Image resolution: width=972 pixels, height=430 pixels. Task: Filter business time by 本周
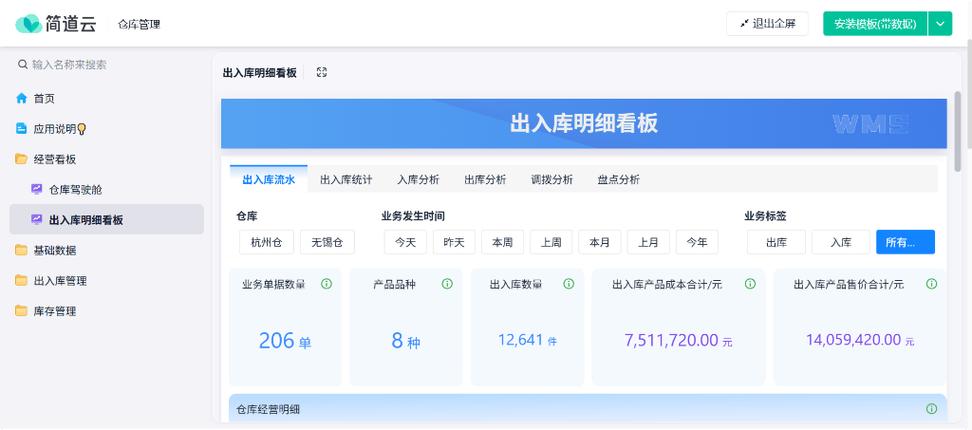[502, 242]
